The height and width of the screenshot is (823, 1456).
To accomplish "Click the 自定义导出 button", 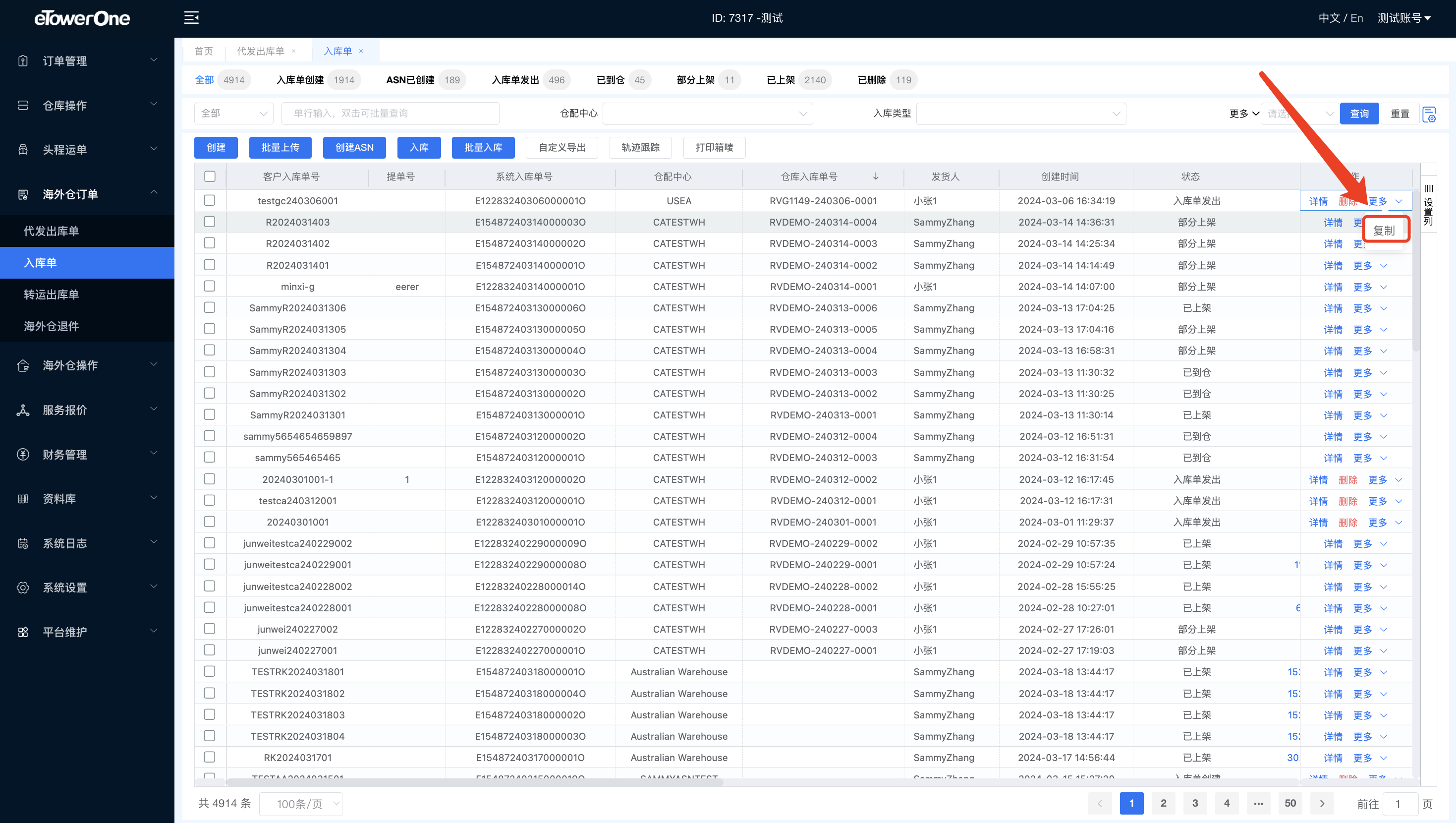I will point(562,148).
